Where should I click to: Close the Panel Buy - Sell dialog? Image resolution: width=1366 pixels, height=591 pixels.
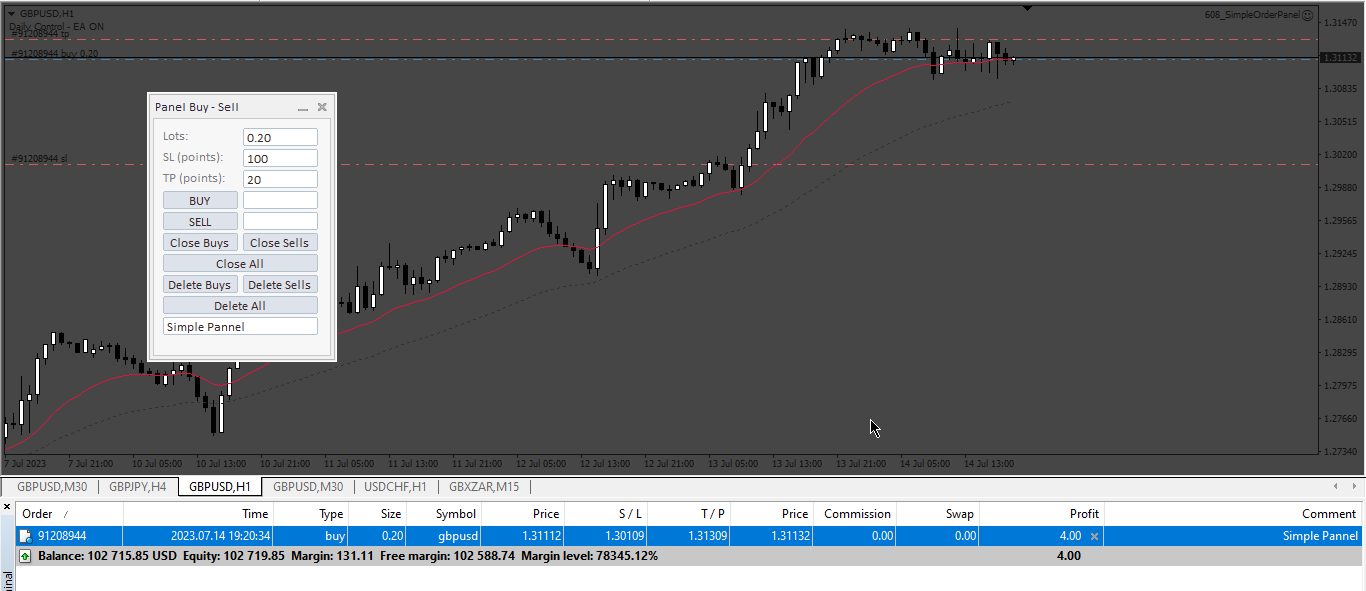(x=322, y=107)
